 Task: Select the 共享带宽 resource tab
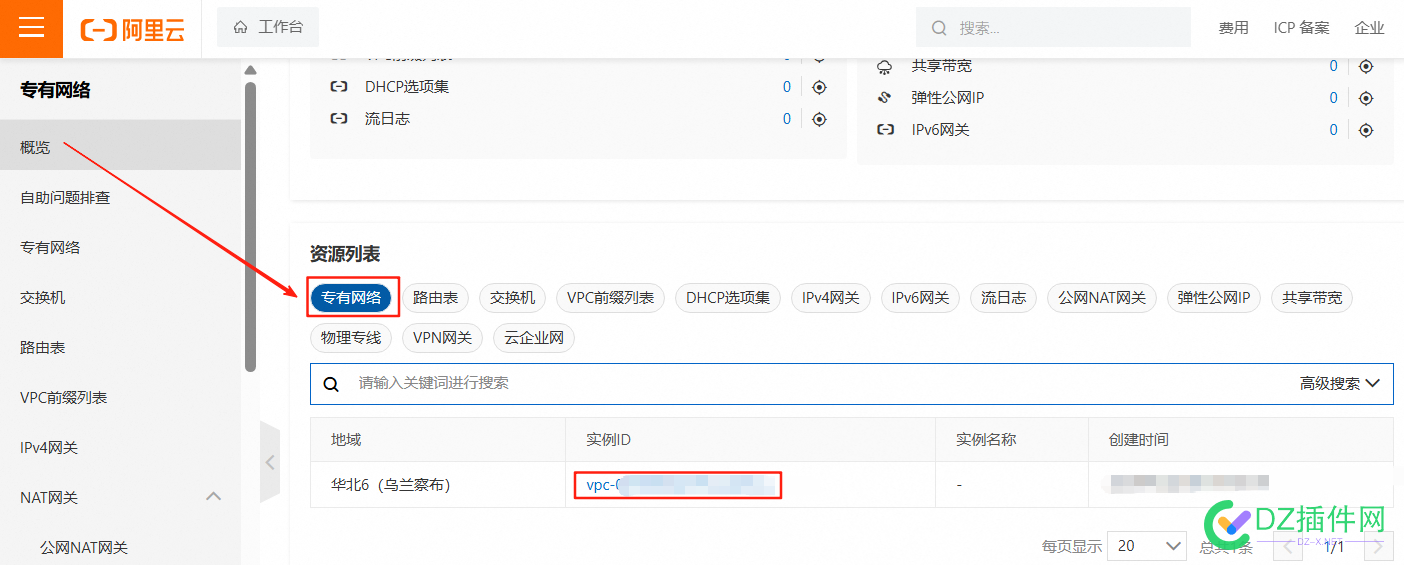click(1312, 298)
